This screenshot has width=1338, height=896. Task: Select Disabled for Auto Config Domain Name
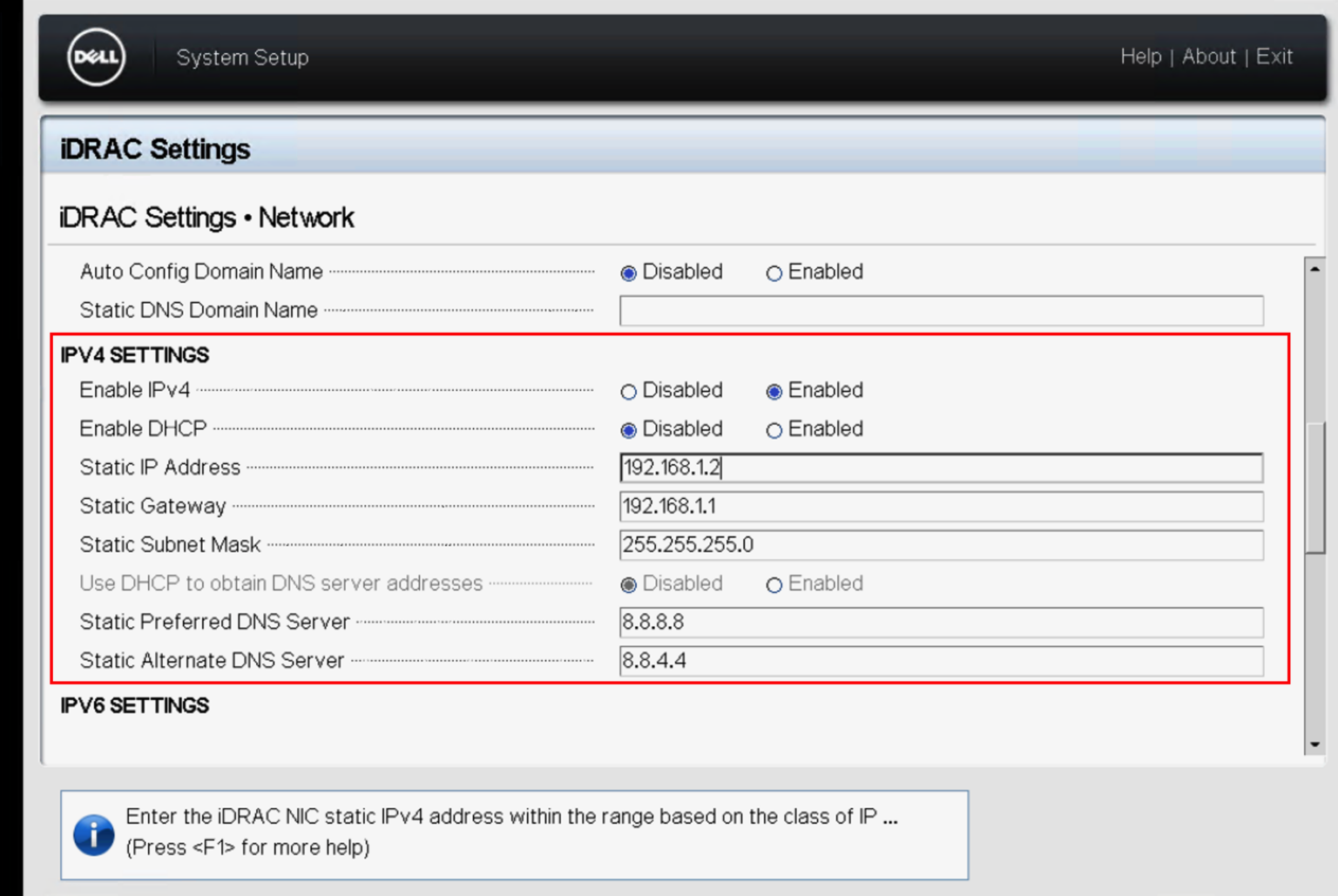pyautogui.click(x=628, y=273)
